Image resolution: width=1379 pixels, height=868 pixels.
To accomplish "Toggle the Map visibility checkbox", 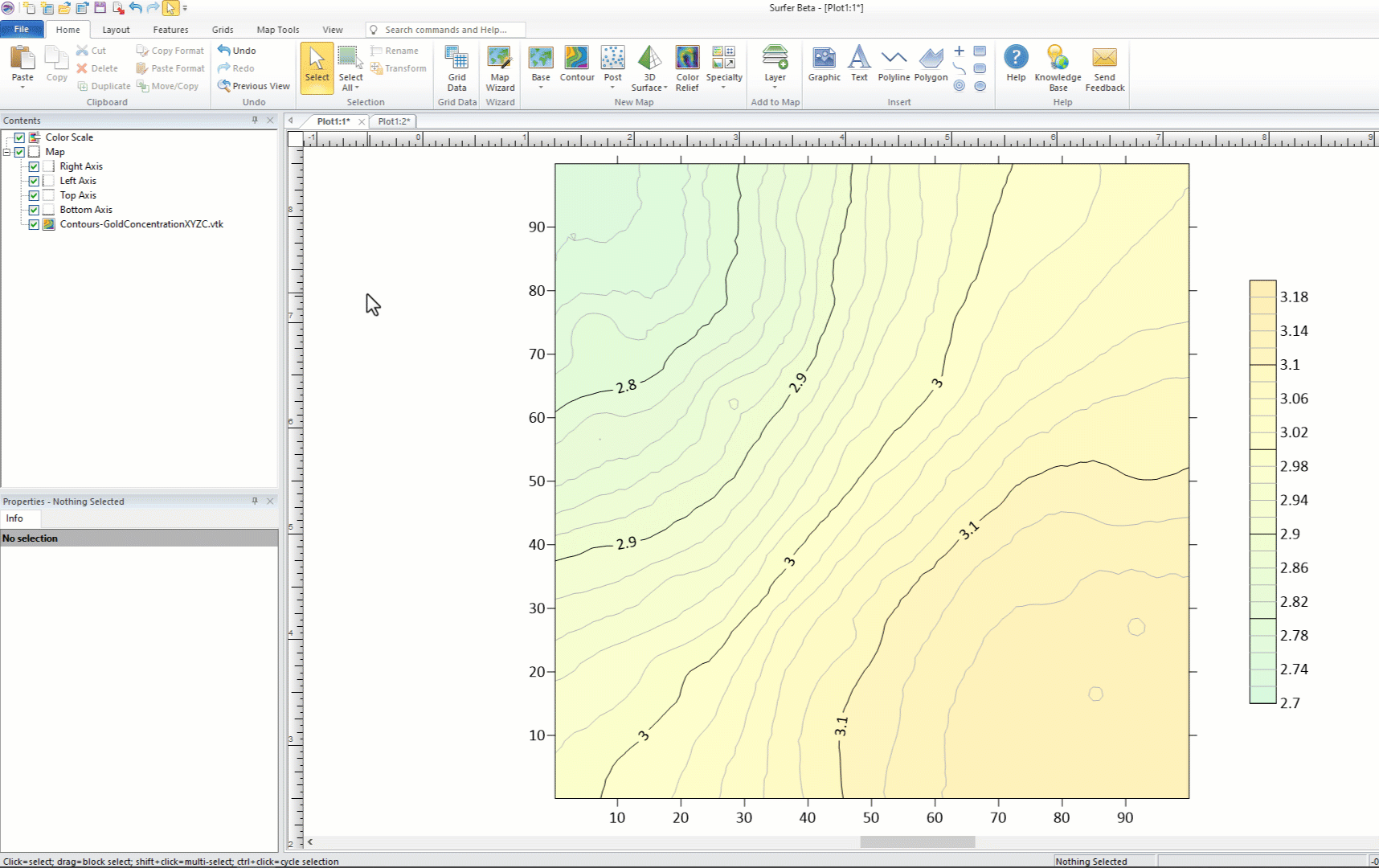I will click(x=19, y=152).
